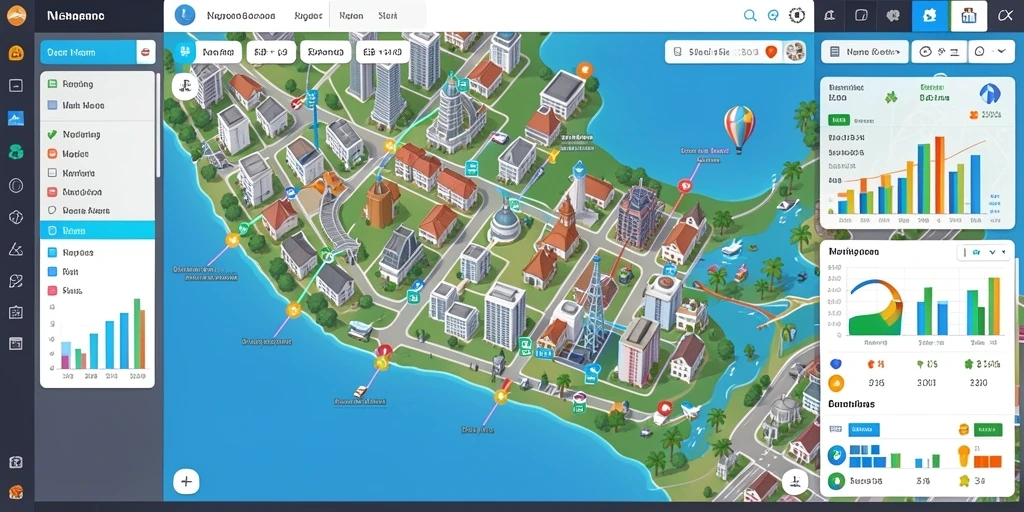Open the orange pumpkin-shaped icon in left sidebar
The image size is (1024, 512).
[x=16, y=53]
